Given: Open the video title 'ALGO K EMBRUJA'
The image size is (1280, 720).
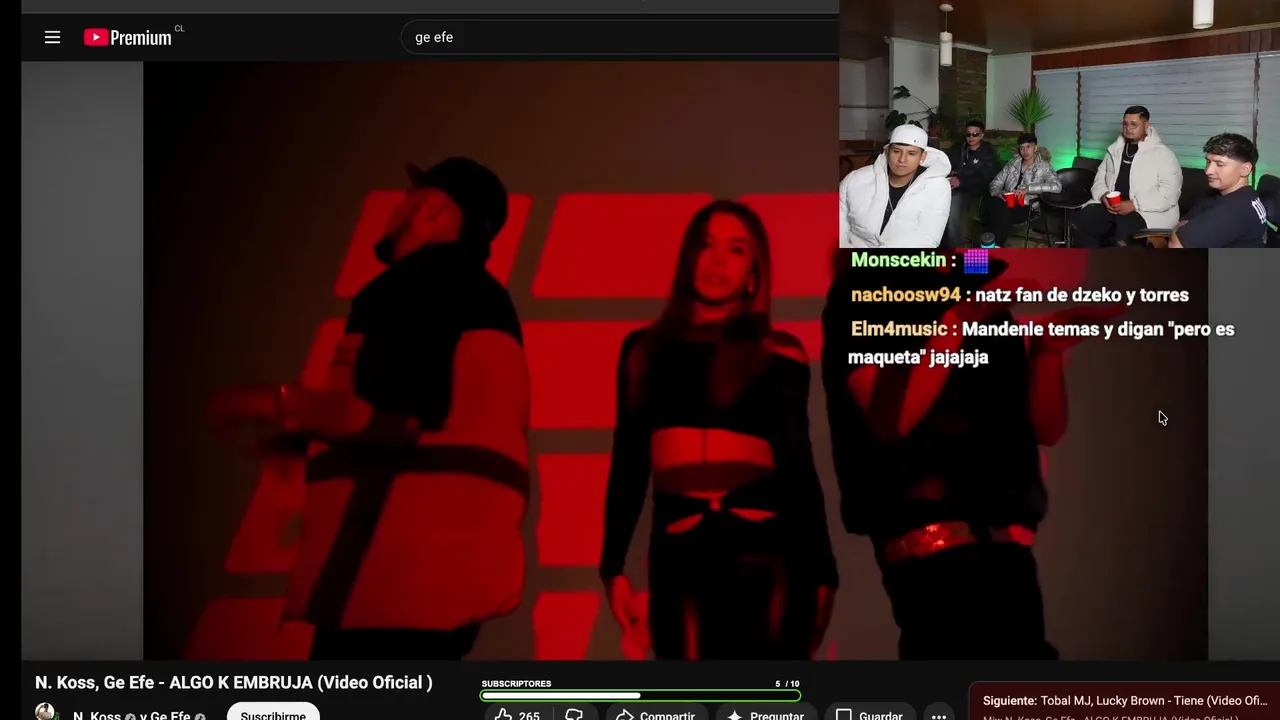Looking at the screenshot, I should [234, 682].
